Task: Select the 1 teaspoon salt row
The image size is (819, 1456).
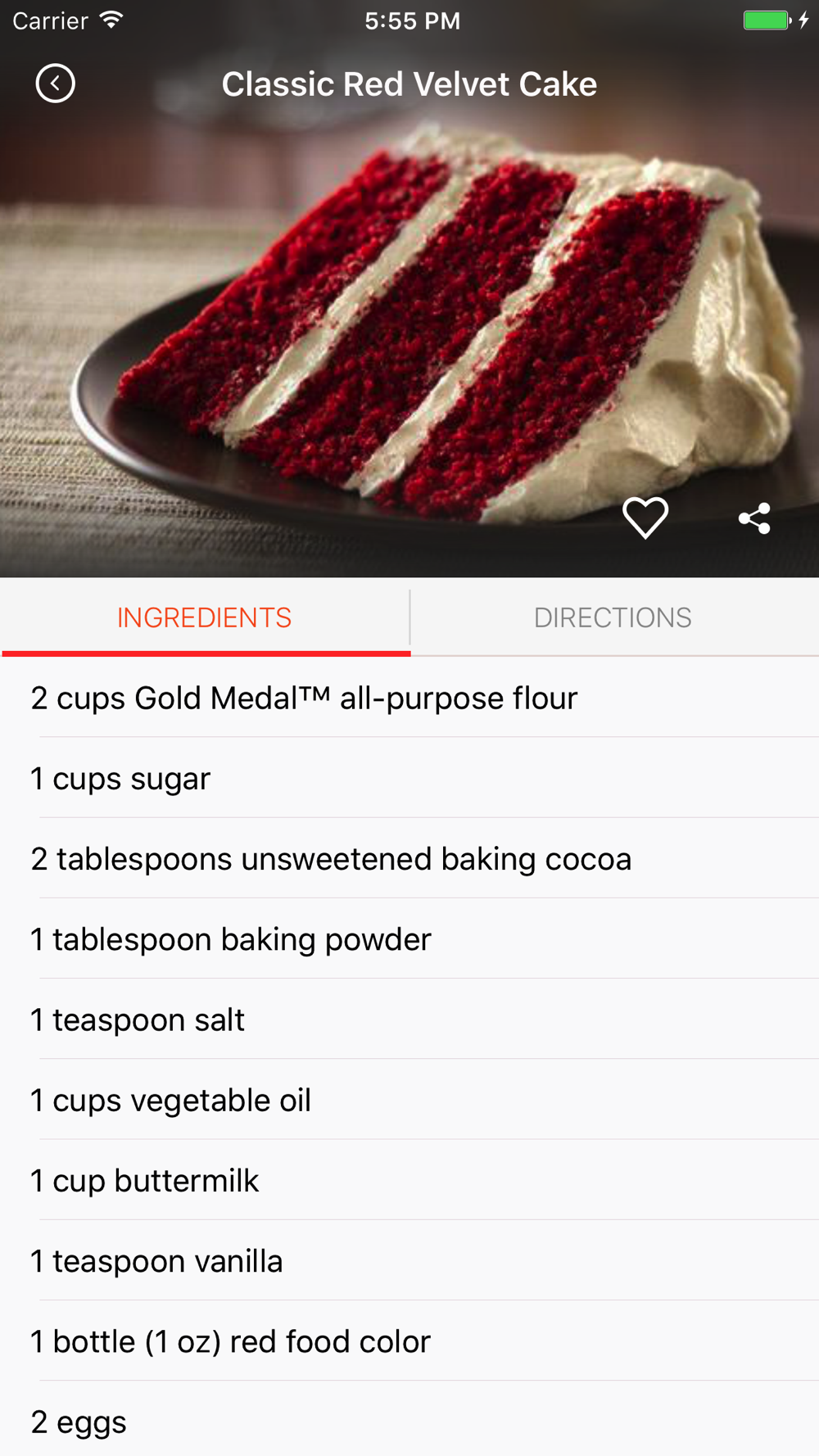Action: tap(409, 1019)
